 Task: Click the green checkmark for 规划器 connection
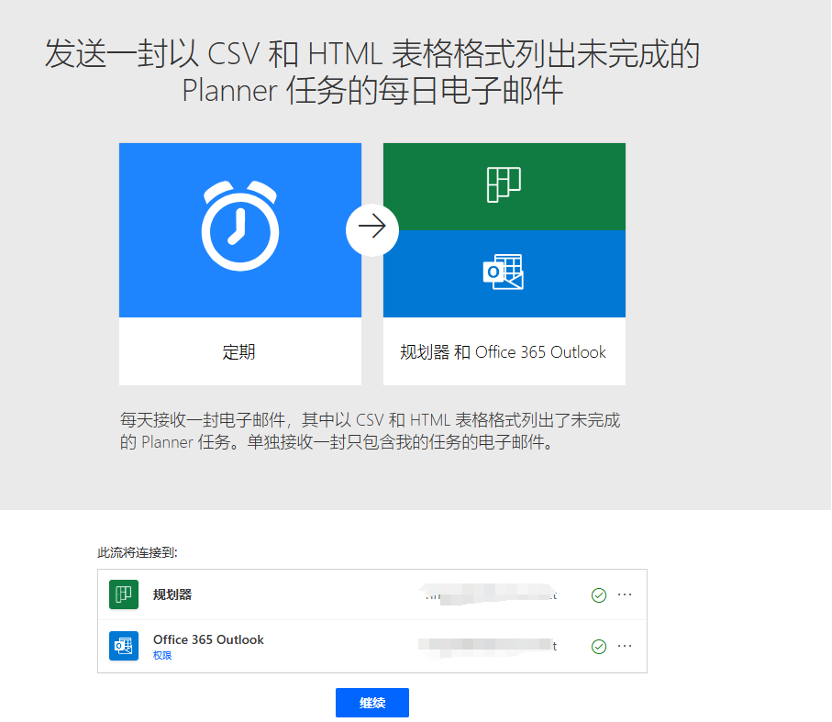click(x=599, y=595)
